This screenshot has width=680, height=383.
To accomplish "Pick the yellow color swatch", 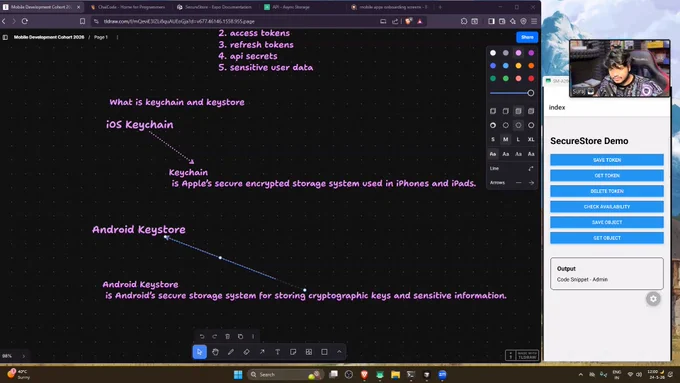I will click(x=518, y=66).
